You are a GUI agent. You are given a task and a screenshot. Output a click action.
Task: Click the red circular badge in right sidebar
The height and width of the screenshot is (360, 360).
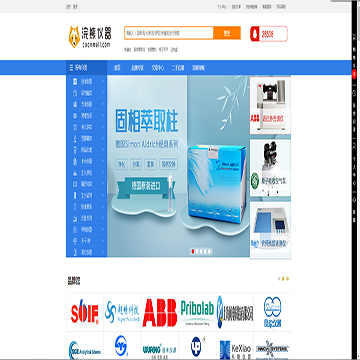point(354,74)
